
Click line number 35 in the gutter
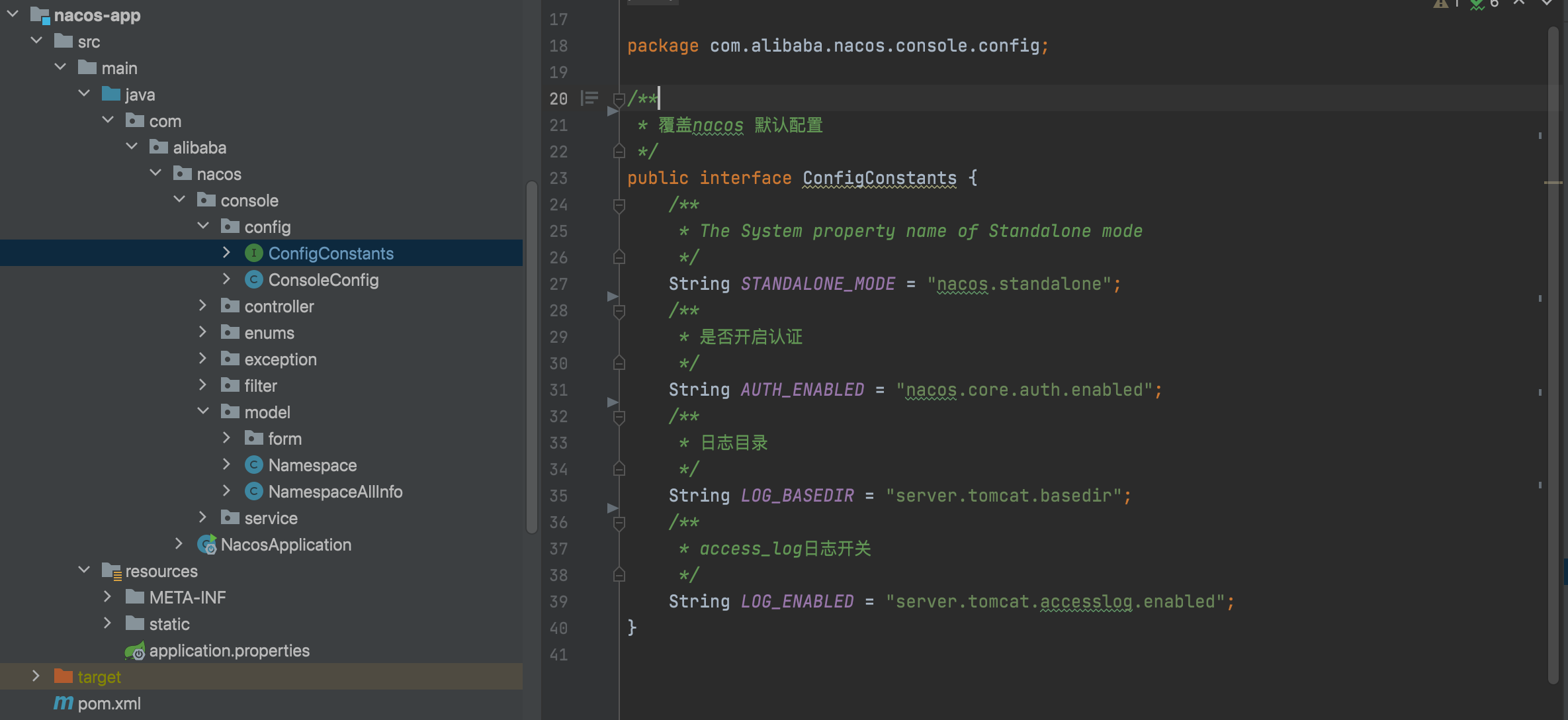tap(558, 496)
